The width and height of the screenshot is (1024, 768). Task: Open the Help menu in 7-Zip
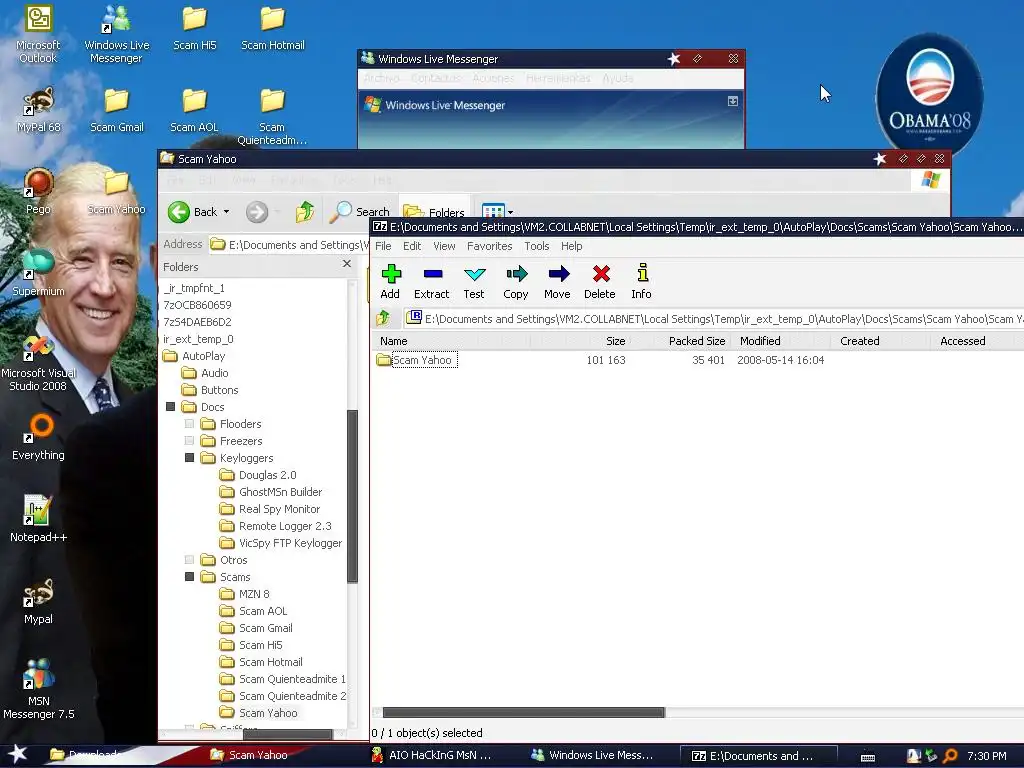click(x=571, y=246)
